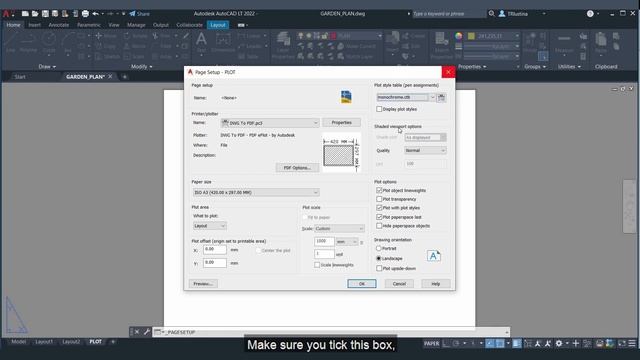Open the Printer/plotter name dropdown
The height and width of the screenshot is (360, 640).
[x=270, y=122]
